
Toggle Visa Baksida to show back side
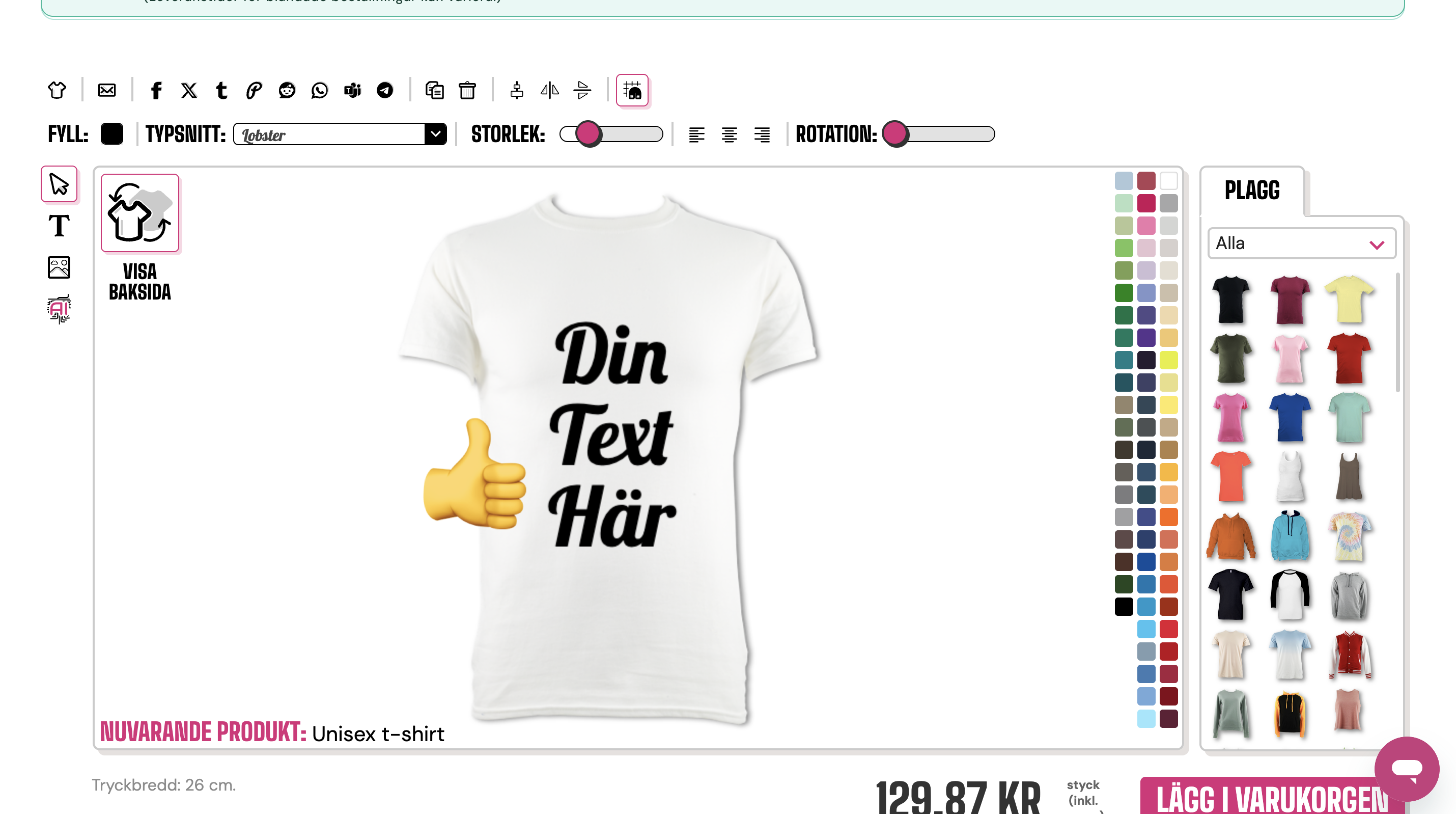[x=139, y=213]
